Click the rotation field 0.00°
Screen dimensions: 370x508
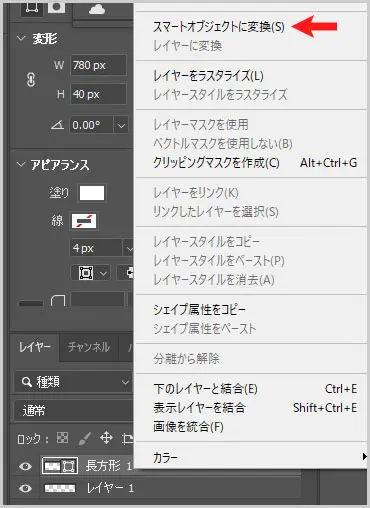tap(91, 125)
